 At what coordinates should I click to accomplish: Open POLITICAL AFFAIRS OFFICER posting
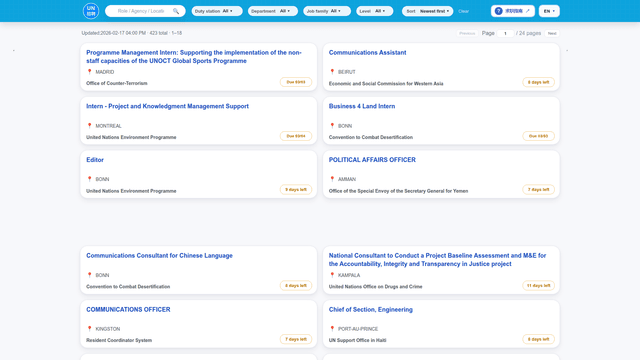coord(372,160)
